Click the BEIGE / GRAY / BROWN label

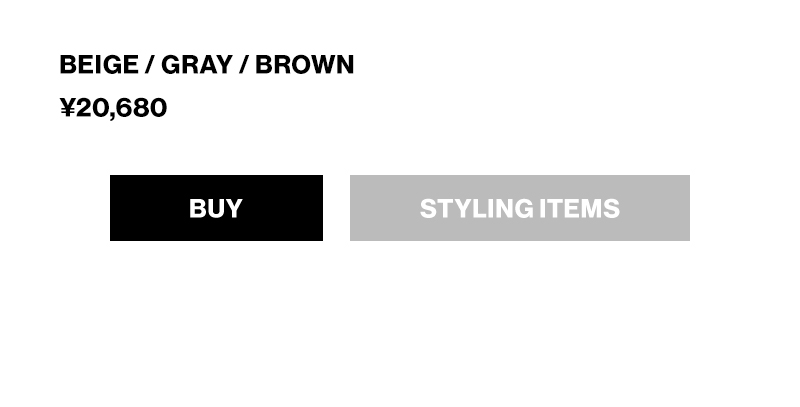(206, 65)
